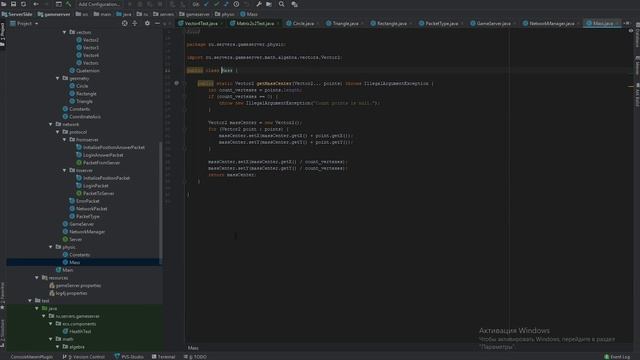Click gameserver module breadcrumb
Screen dimensions: 640x360
[54, 14]
